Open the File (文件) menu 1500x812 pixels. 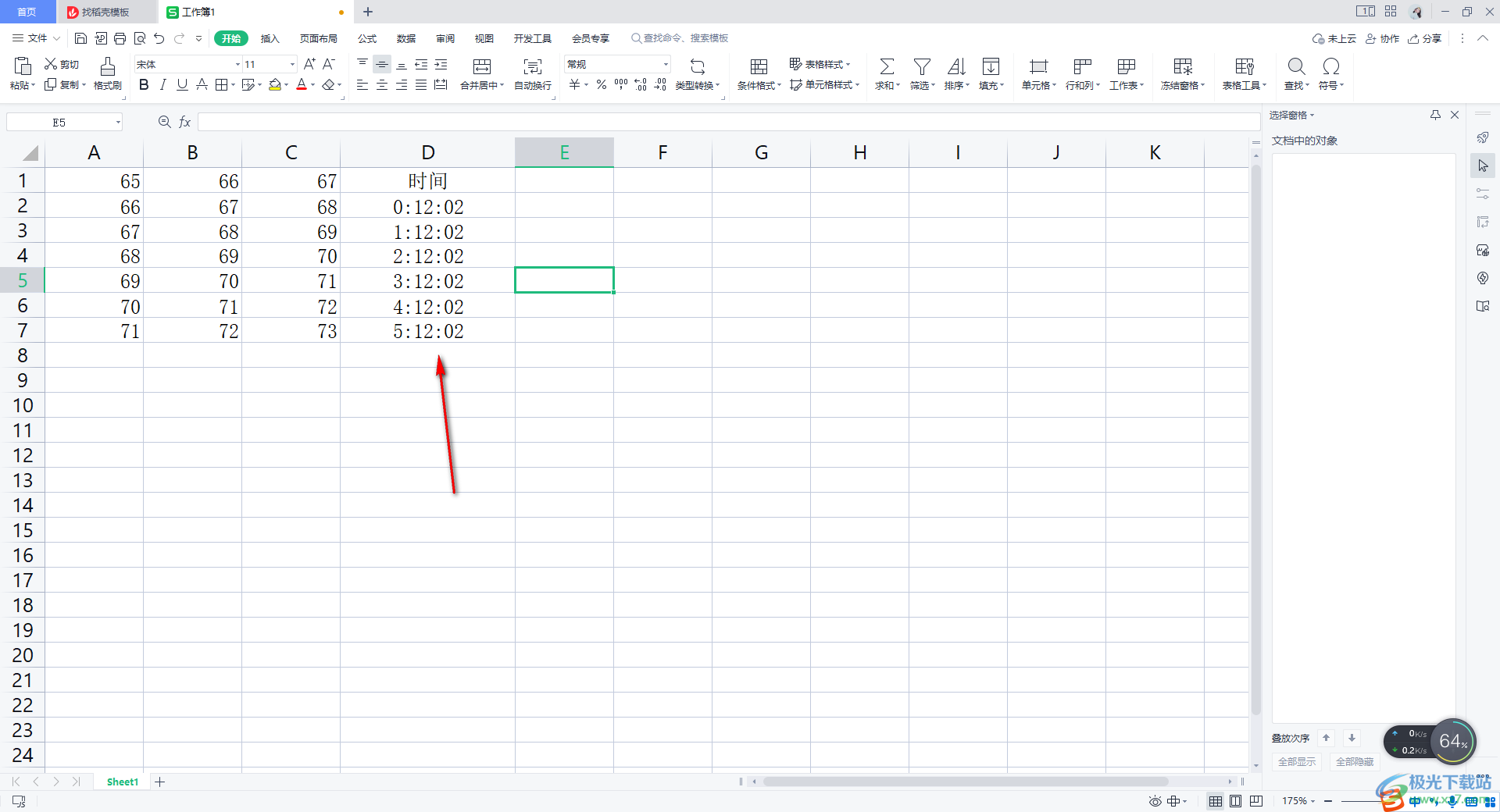[36, 38]
